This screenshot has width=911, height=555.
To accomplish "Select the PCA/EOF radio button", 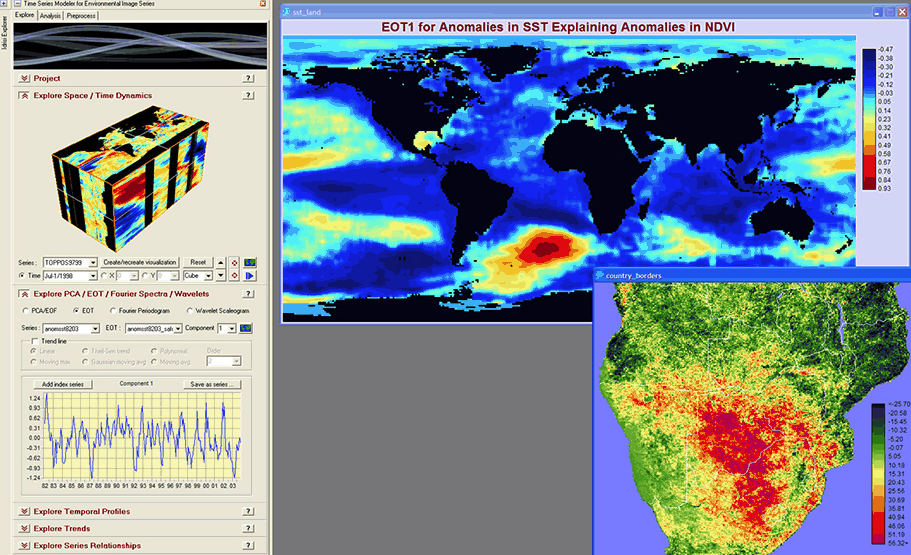I will tap(25, 311).
